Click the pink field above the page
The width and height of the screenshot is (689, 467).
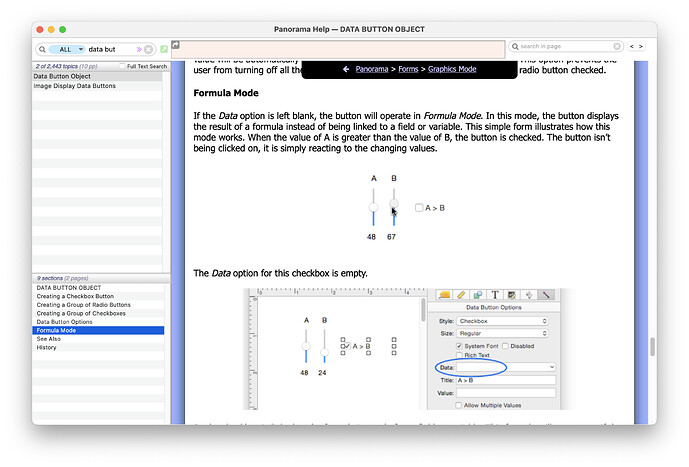(x=338, y=49)
